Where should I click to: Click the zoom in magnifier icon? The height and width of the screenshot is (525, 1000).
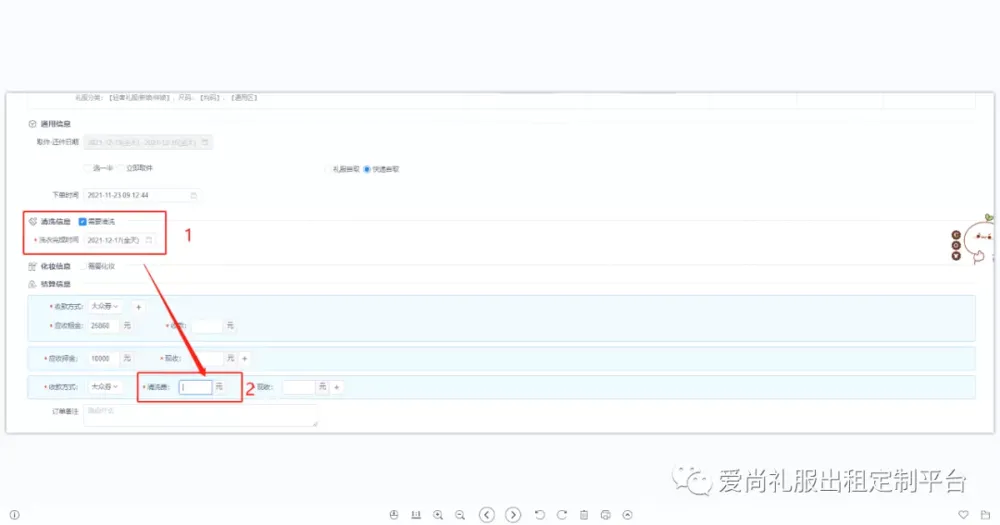tap(438, 515)
